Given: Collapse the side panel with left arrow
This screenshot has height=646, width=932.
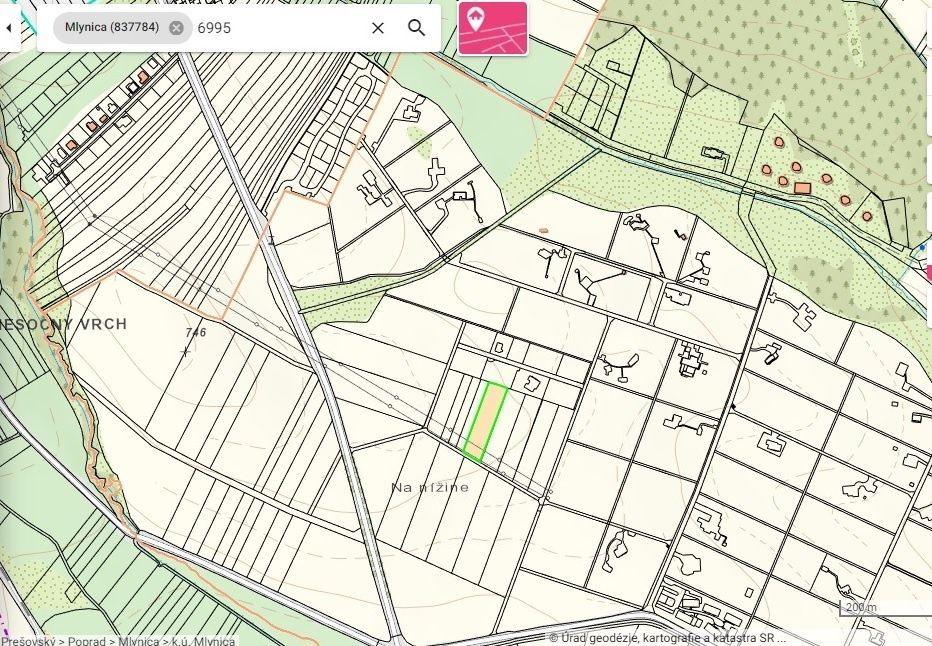Looking at the screenshot, I should [10, 28].
